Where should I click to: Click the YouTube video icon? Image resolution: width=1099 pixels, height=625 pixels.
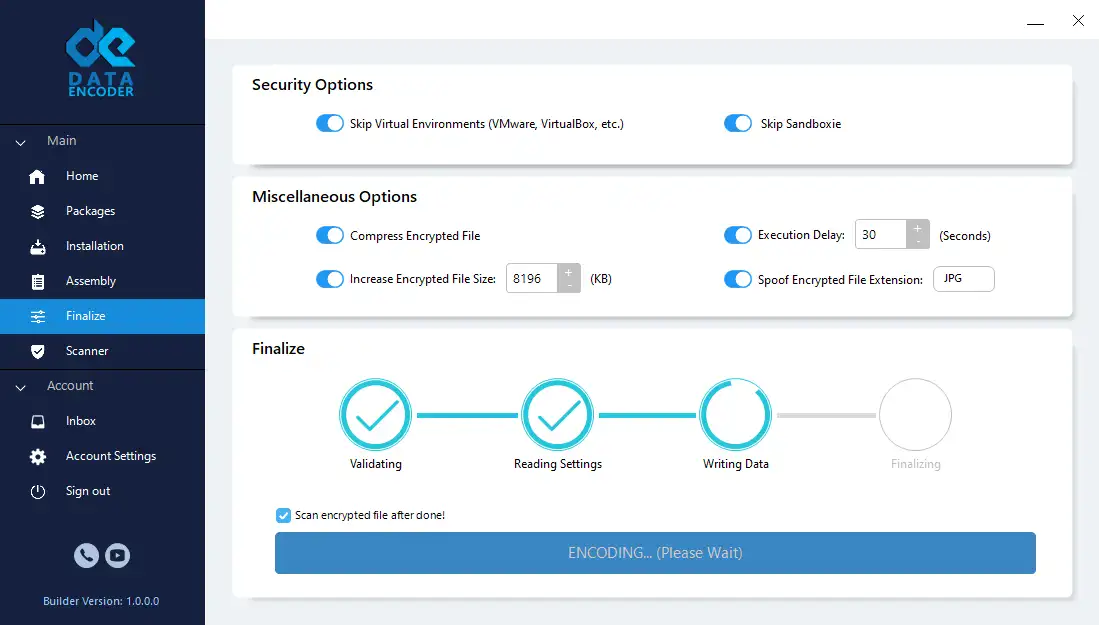click(118, 556)
